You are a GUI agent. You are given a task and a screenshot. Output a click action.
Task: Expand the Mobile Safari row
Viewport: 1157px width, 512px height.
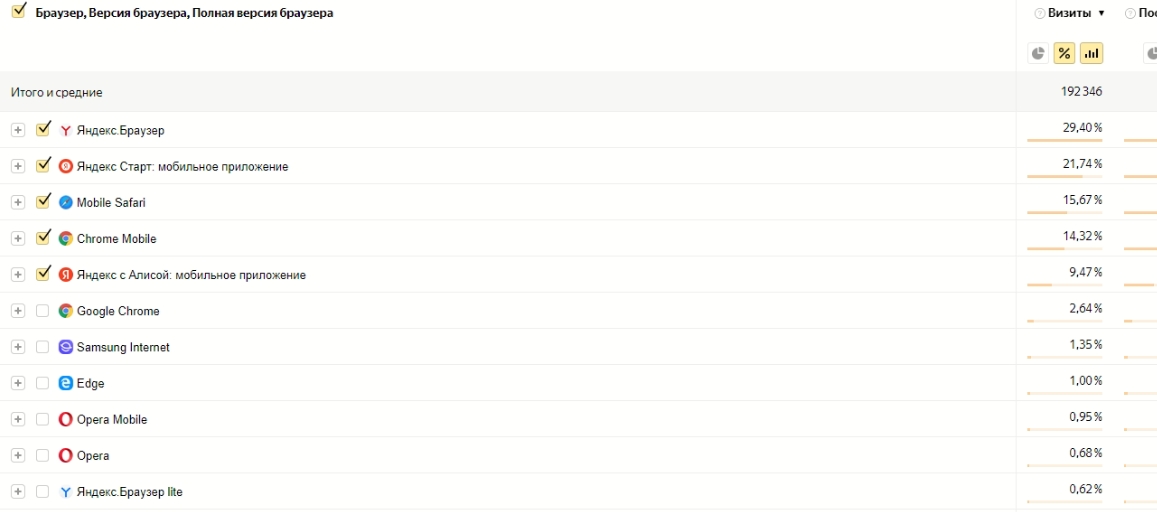tap(18, 202)
